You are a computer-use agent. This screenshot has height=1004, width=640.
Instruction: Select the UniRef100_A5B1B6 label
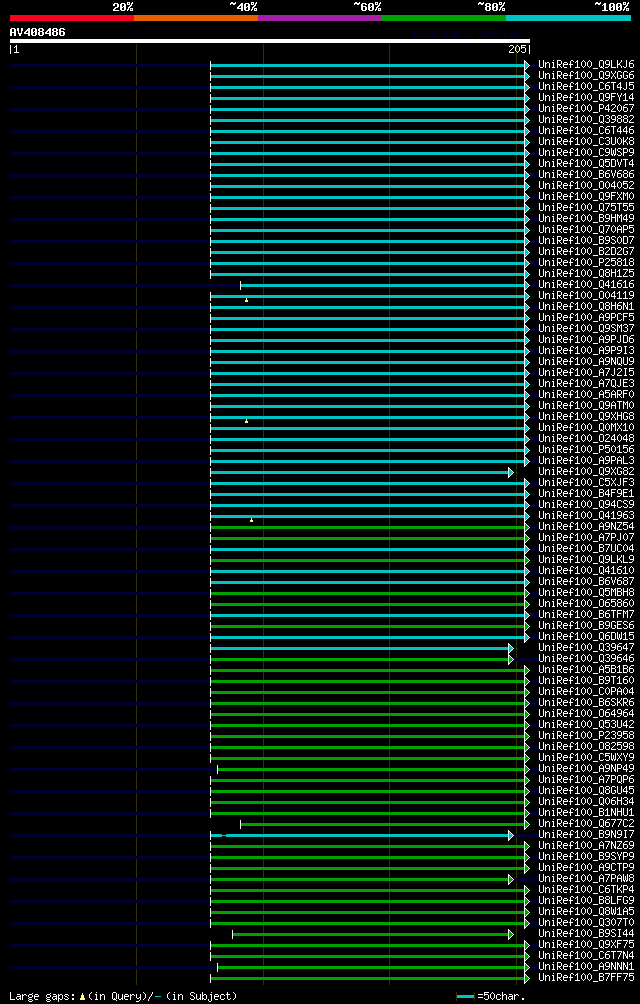(x=586, y=669)
